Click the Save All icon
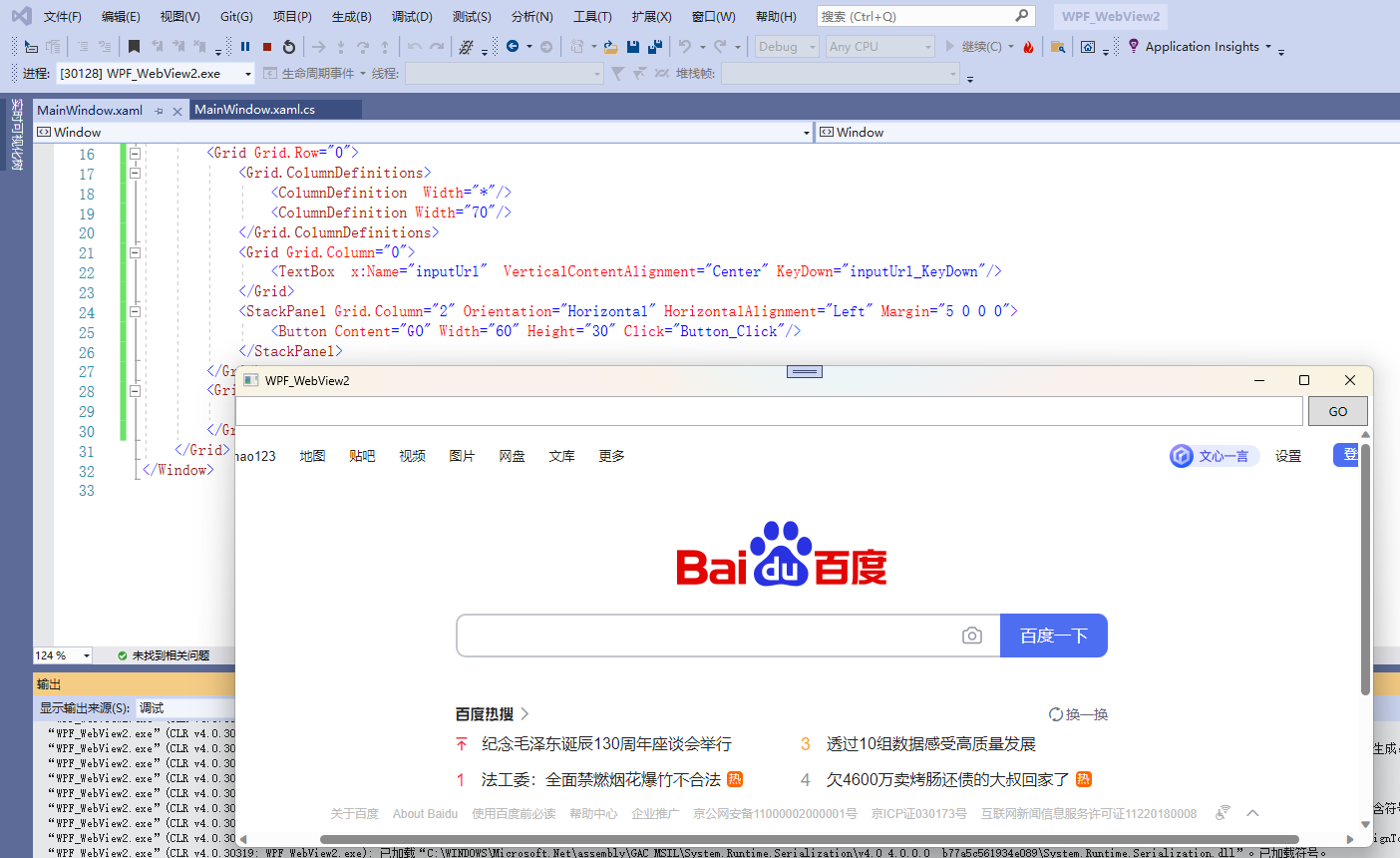The image size is (1400, 858). pos(655,47)
